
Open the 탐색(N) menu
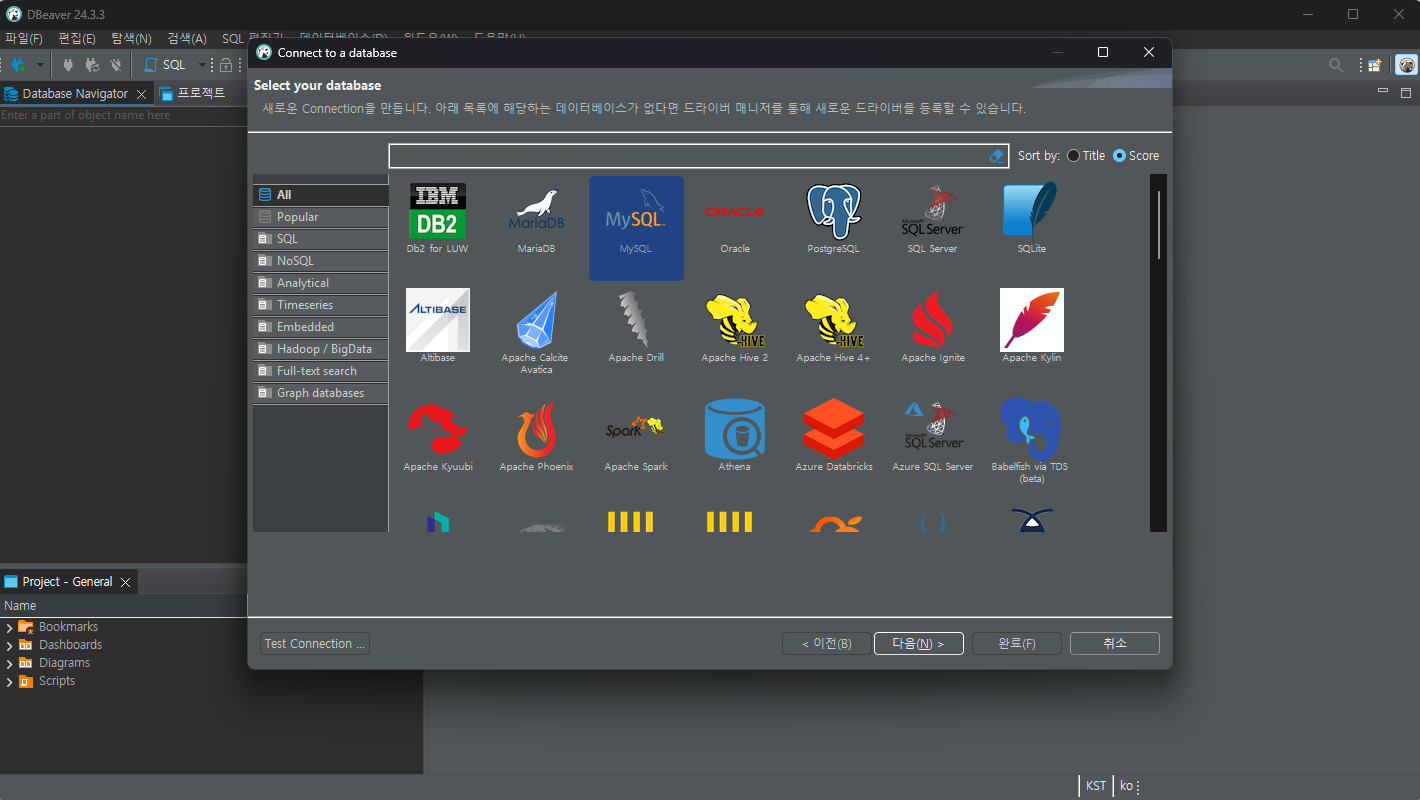(131, 38)
